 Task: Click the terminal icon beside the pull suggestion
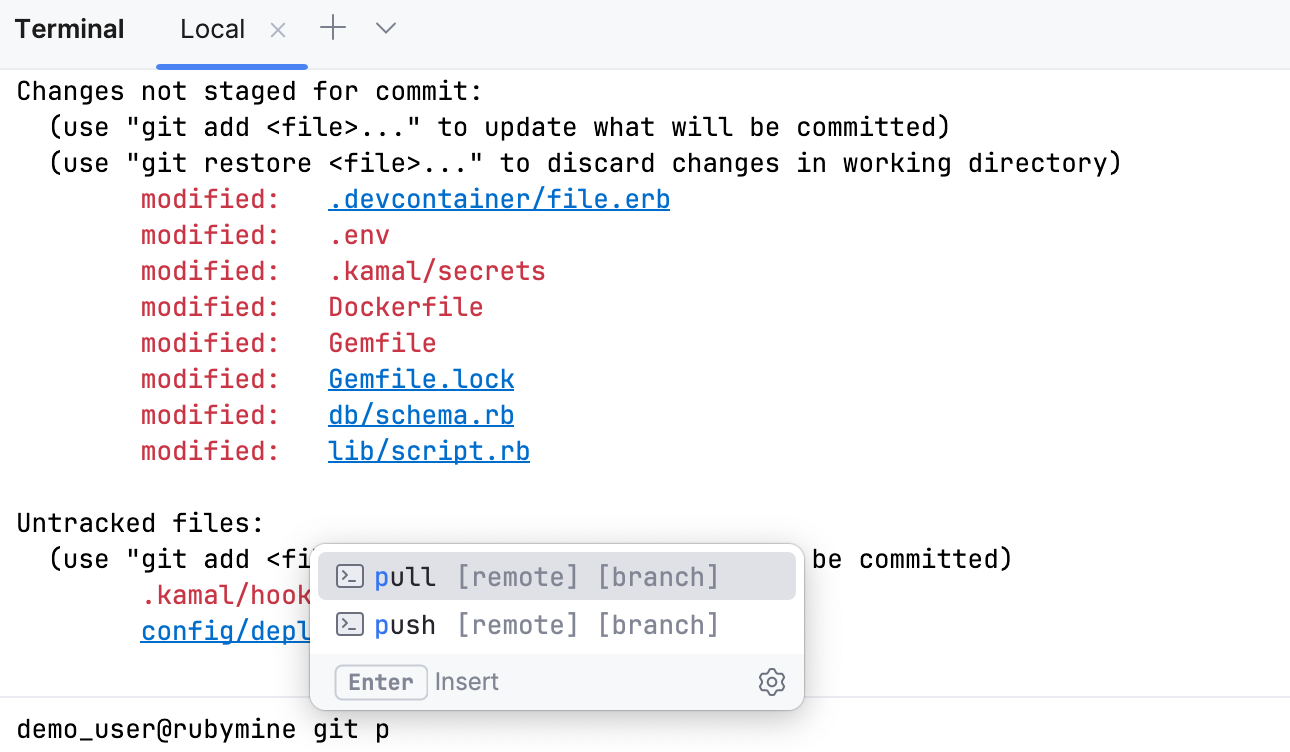point(350,576)
